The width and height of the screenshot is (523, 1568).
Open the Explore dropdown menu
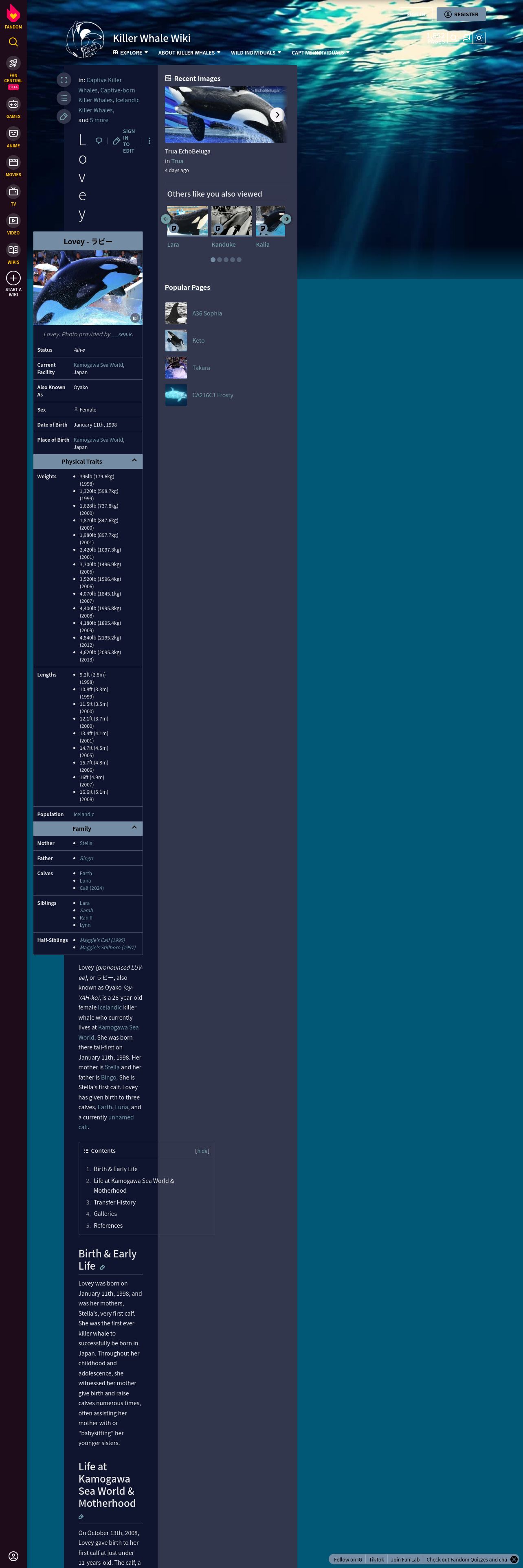point(130,53)
